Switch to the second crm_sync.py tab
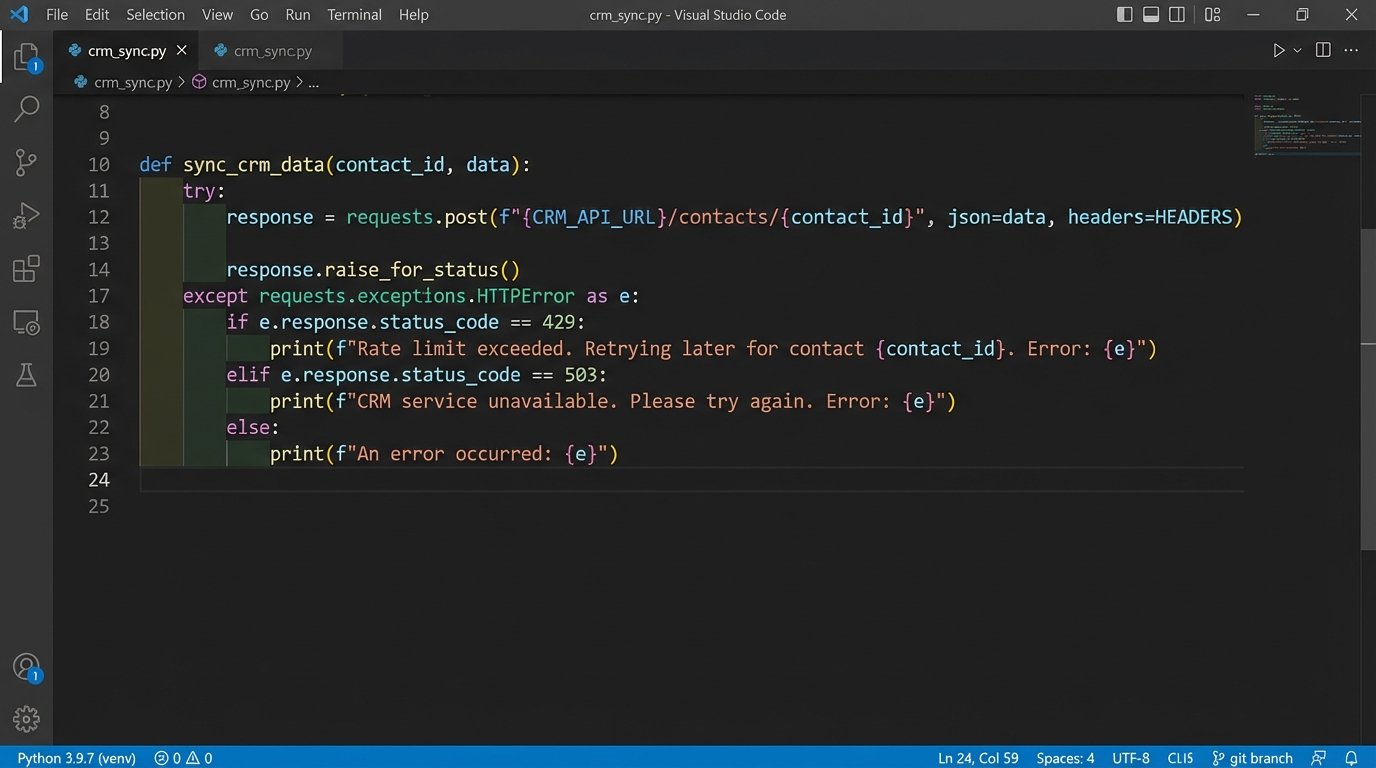 point(272,51)
